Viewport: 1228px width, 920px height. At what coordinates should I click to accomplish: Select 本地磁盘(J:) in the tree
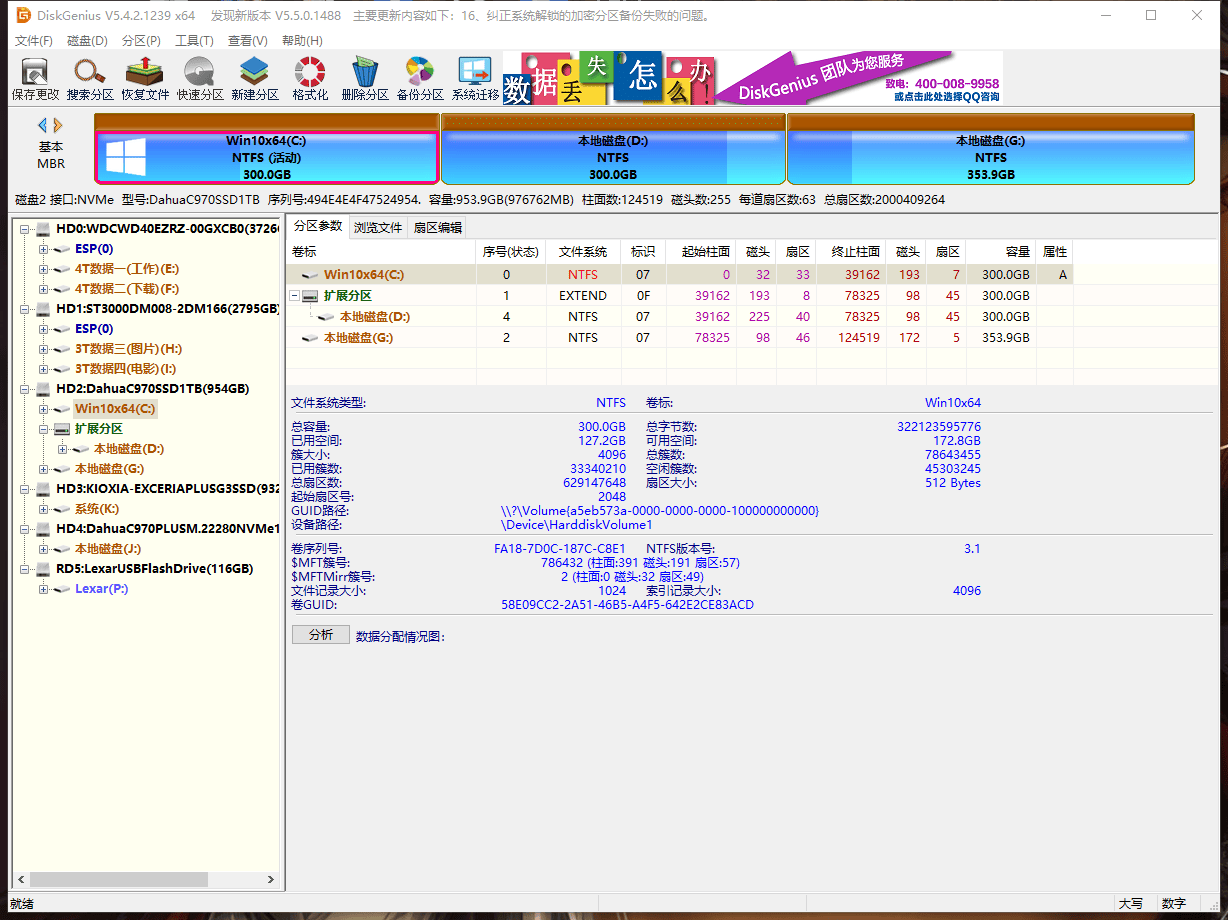click(x=108, y=549)
